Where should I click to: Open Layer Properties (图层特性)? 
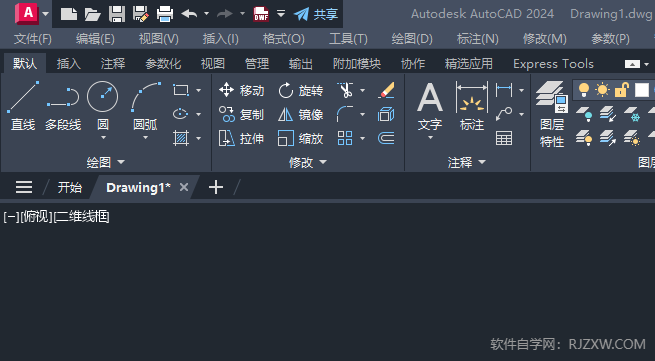[x=552, y=114]
